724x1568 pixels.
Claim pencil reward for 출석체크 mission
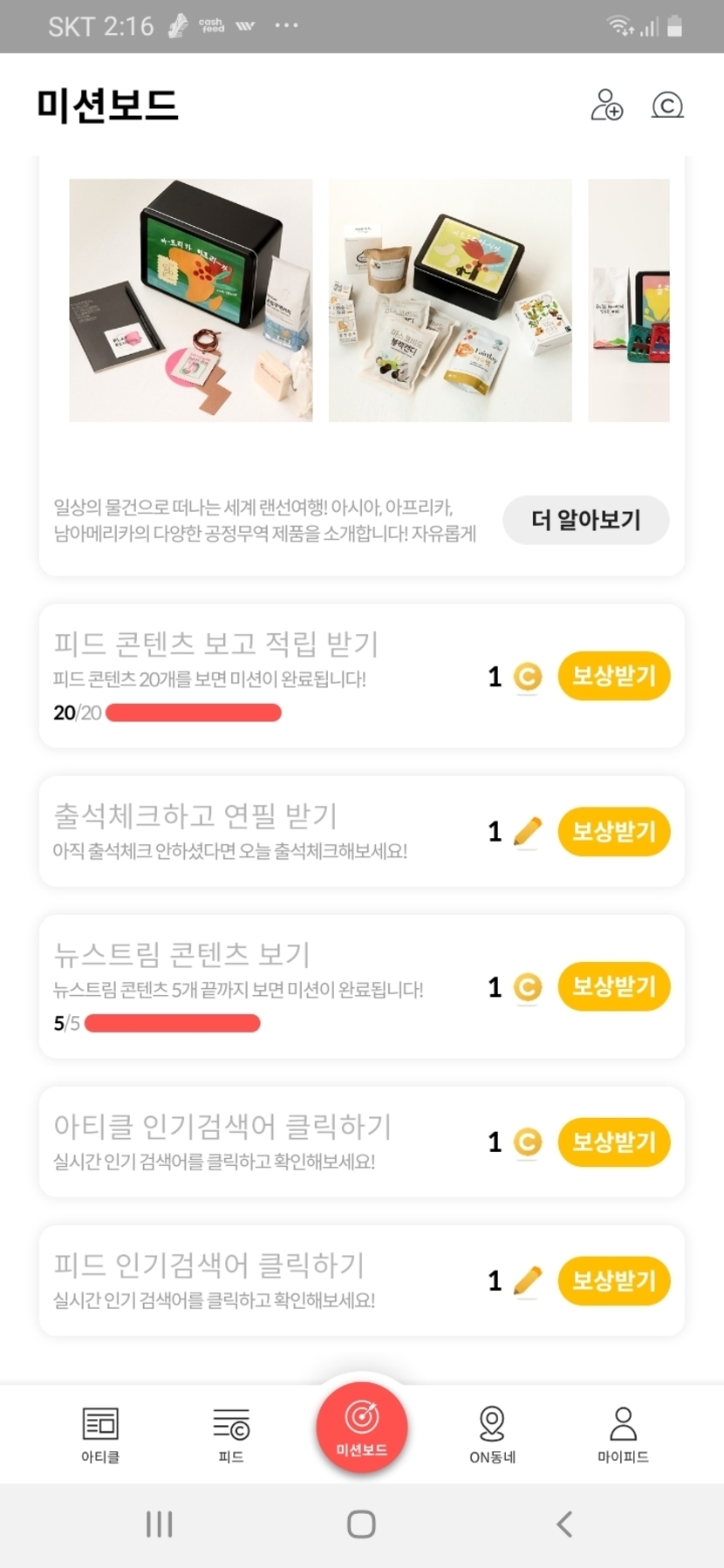click(x=613, y=831)
